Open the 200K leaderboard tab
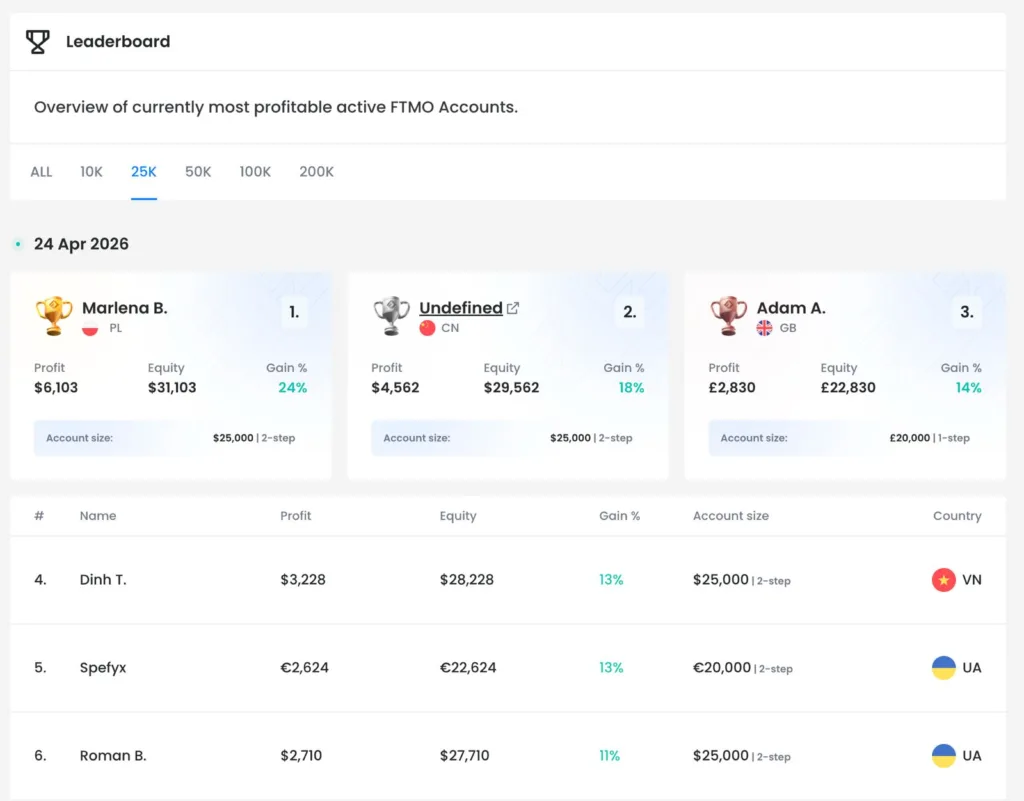This screenshot has width=1024, height=801. click(316, 172)
